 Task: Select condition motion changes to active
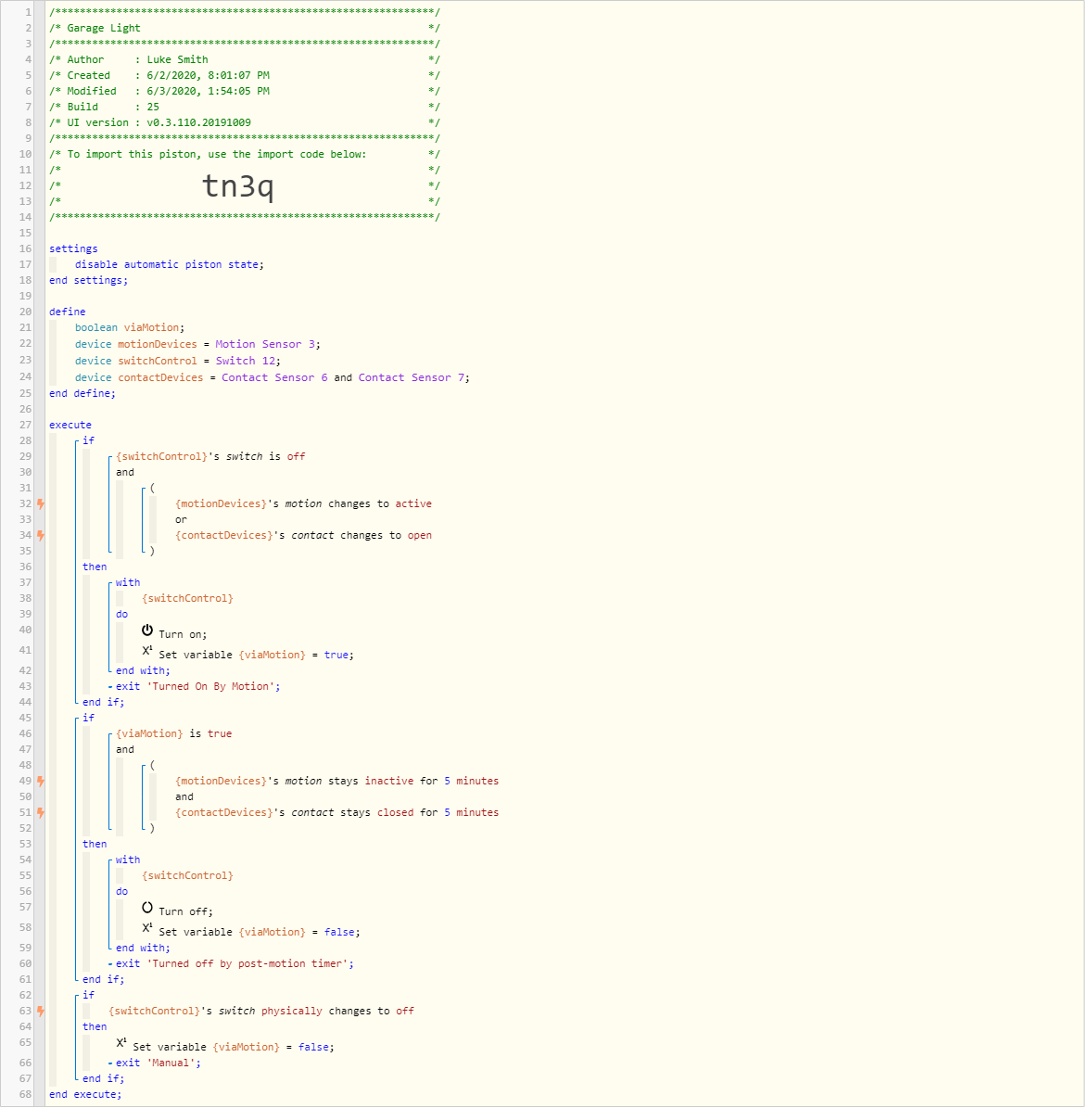pos(304,503)
